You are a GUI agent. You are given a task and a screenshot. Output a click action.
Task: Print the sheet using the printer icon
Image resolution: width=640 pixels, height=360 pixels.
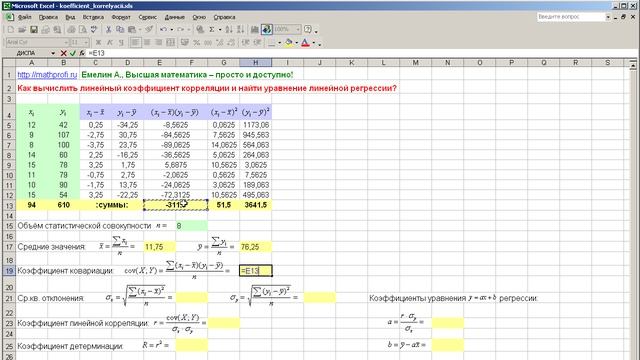coord(71,29)
